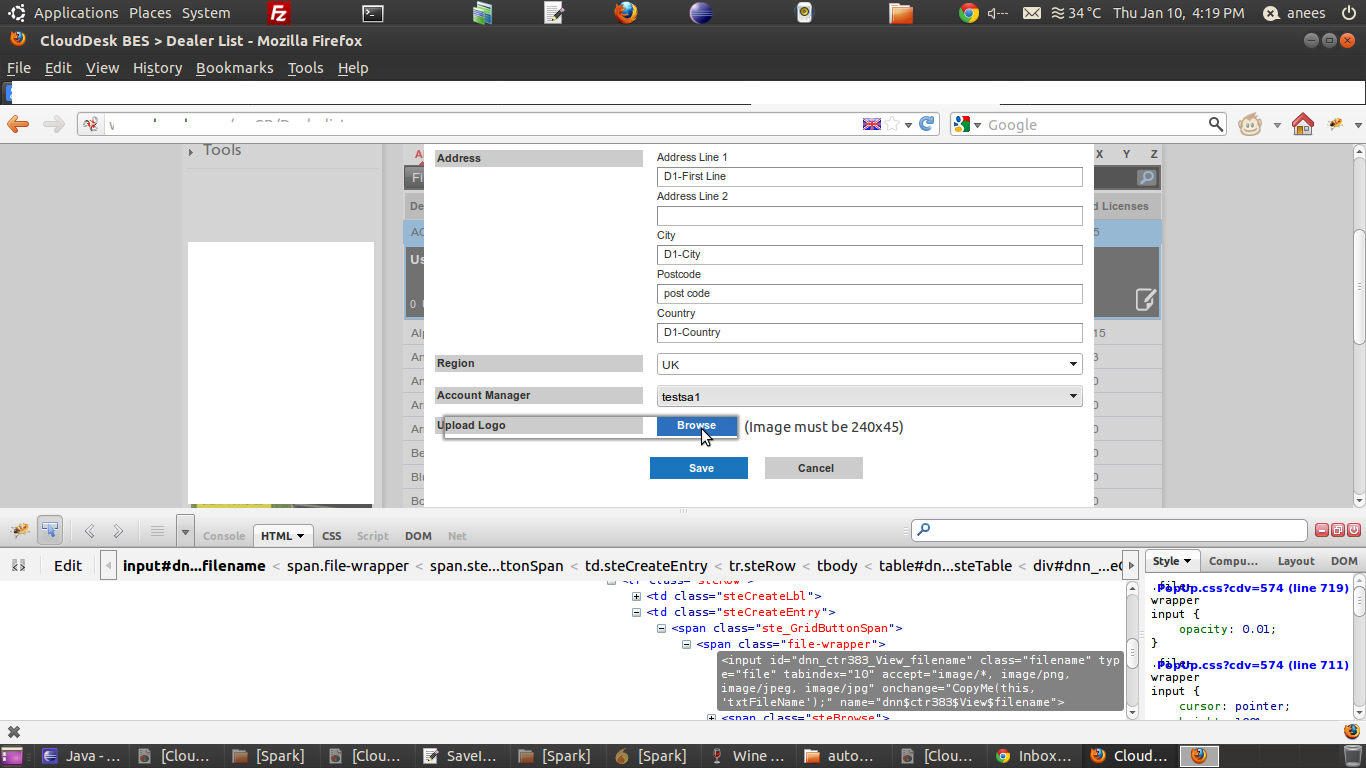Launch FileZilla from the top panel

[x=281, y=13]
